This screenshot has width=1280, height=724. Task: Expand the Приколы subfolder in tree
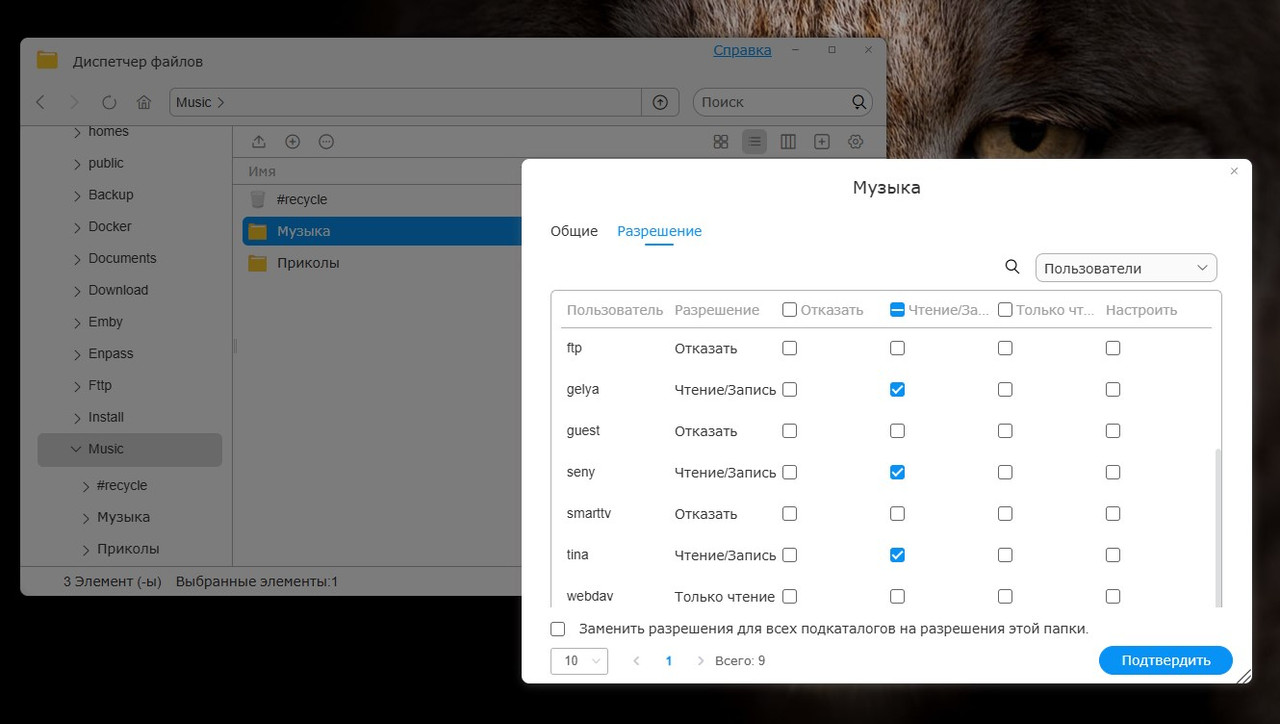(86, 550)
